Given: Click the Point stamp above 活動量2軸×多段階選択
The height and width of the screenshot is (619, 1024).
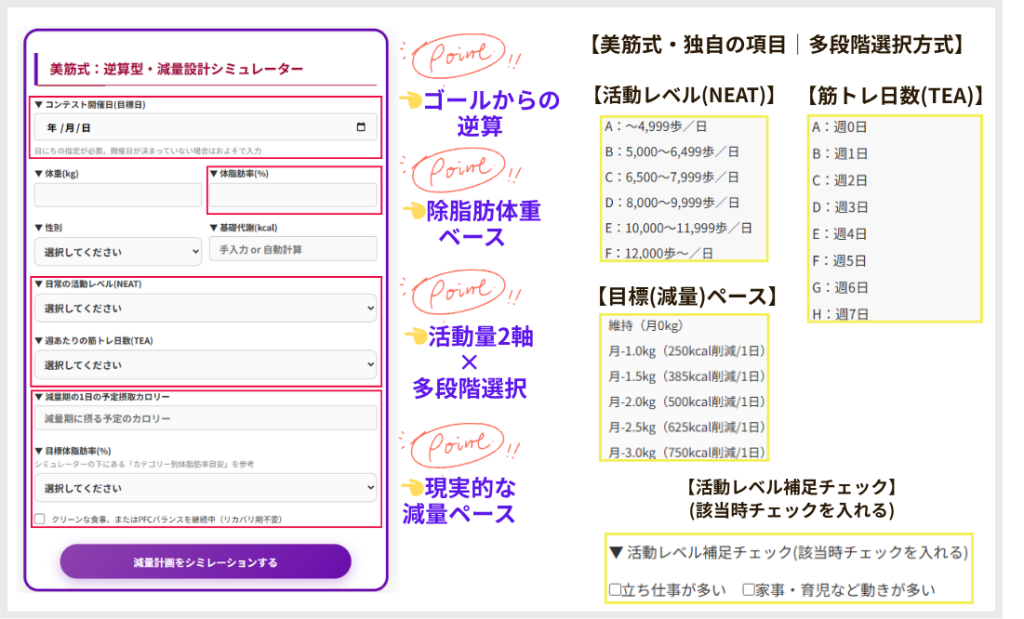Looking at the screenshot, I should point(460,292).
